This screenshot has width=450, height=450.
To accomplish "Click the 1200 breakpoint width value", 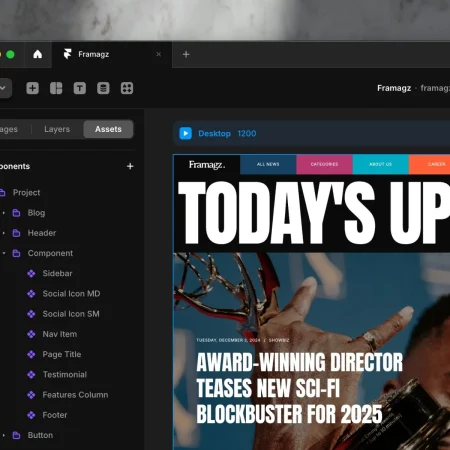I will click(x=247, y=134).
